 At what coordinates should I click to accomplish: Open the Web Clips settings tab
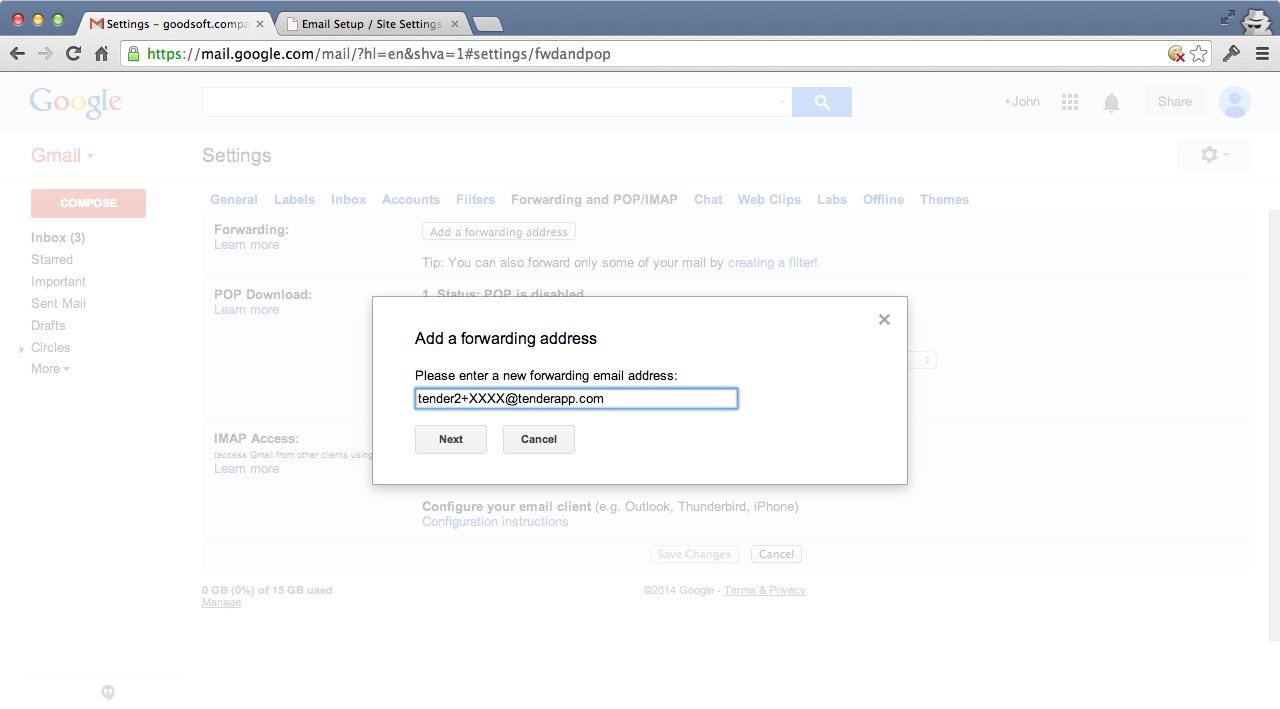[x=769, y=200]
